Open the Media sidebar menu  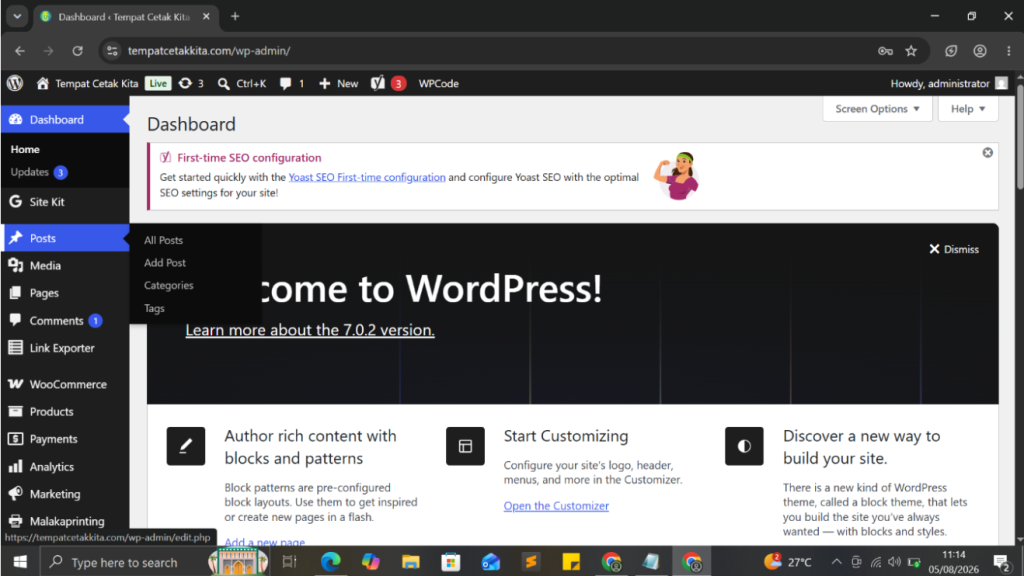pyautogui.click(x=65, y=265)
